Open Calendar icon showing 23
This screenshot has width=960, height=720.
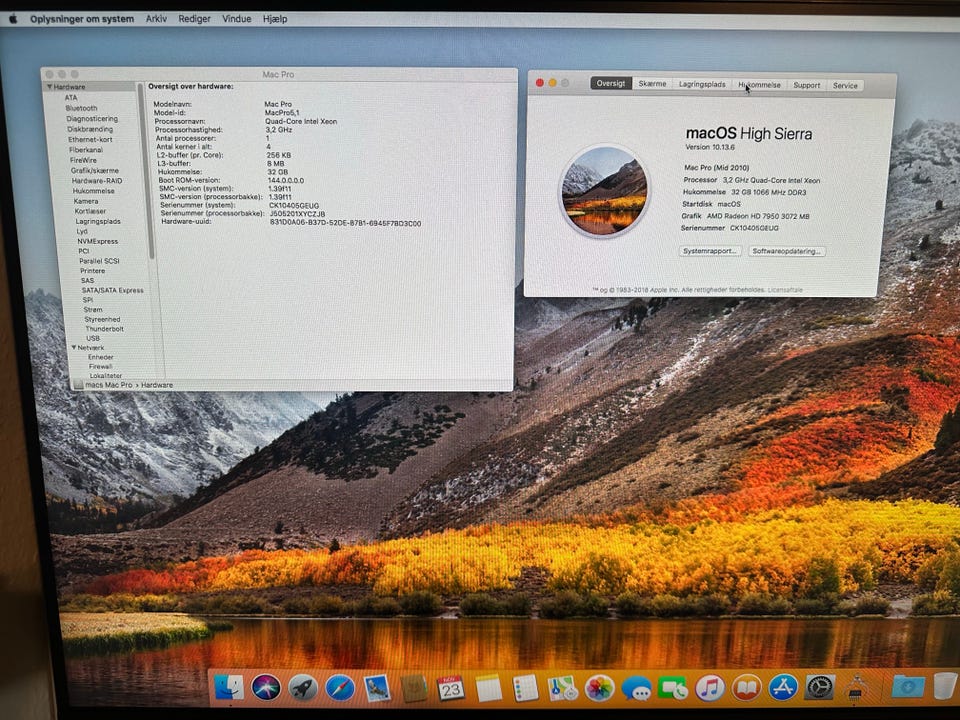tap(451, 689)
